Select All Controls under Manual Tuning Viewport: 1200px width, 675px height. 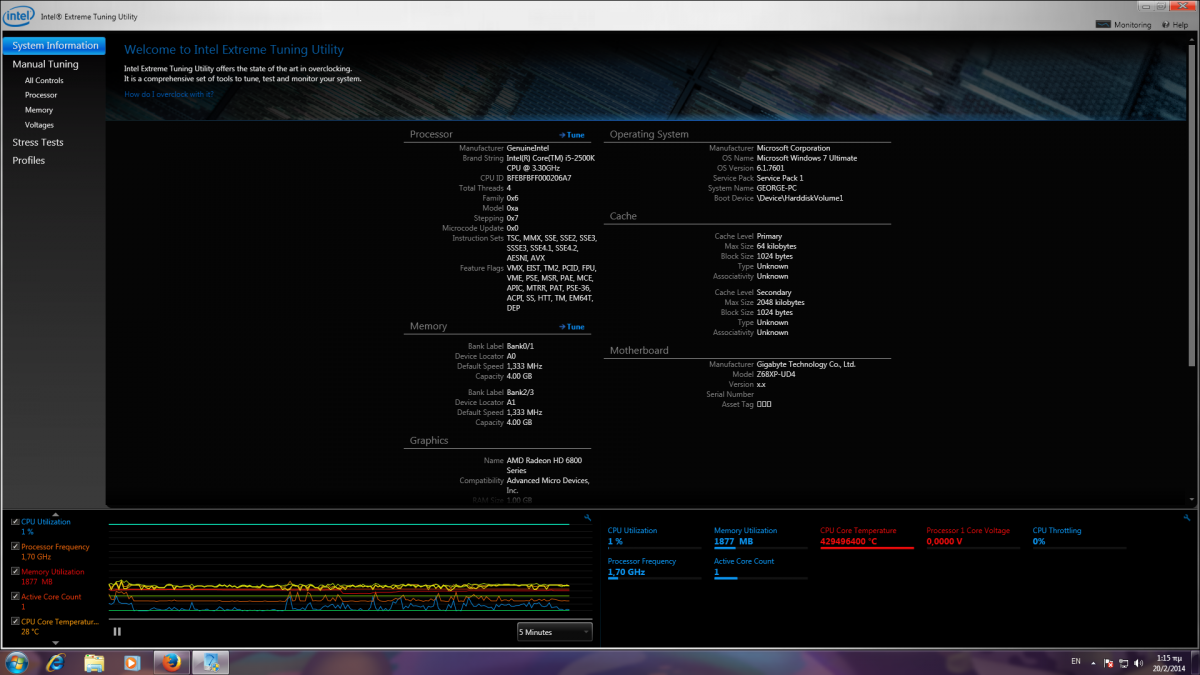coord(44,80)
